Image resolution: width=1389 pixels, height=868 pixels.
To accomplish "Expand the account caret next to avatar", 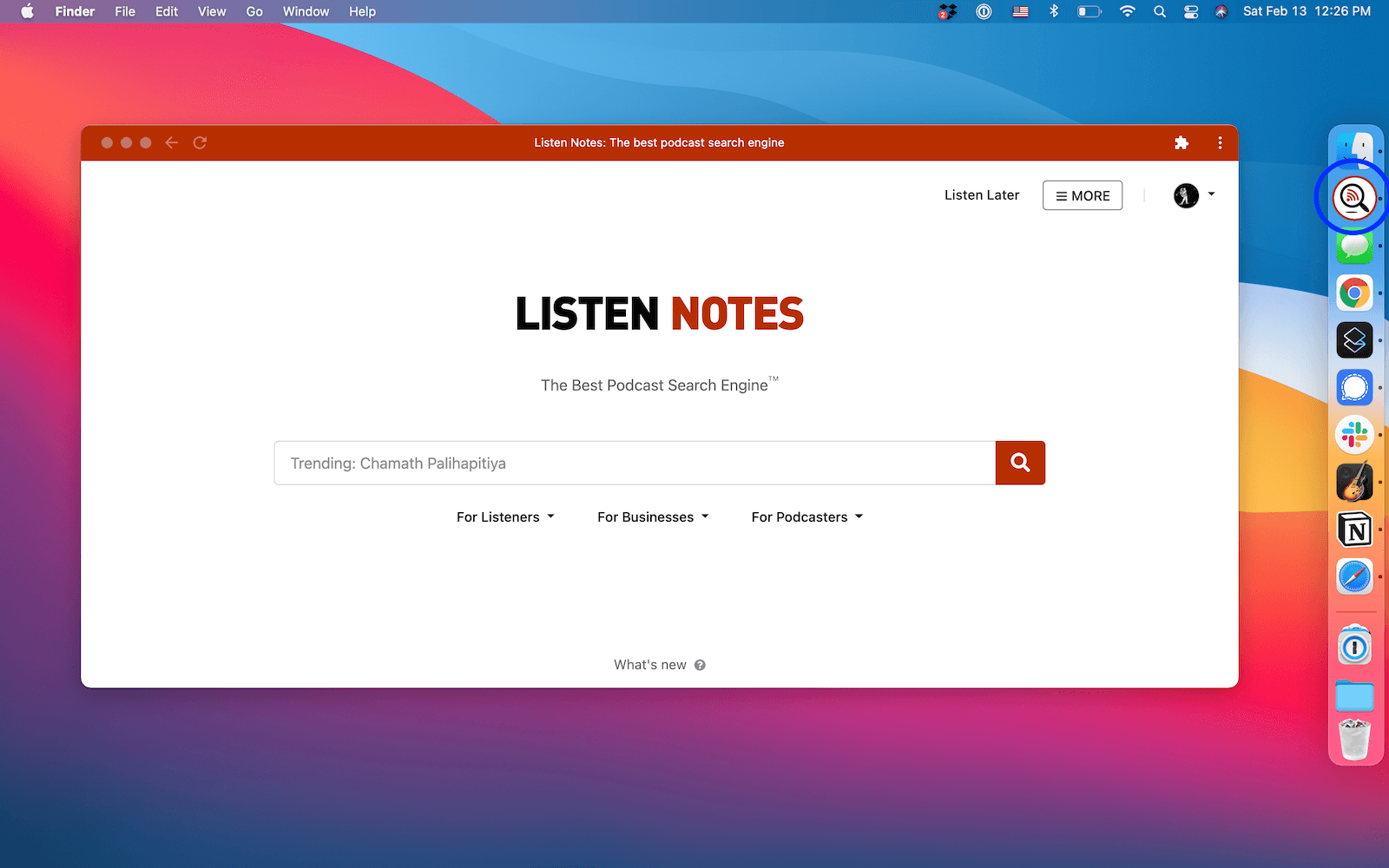I will 1211,194.
